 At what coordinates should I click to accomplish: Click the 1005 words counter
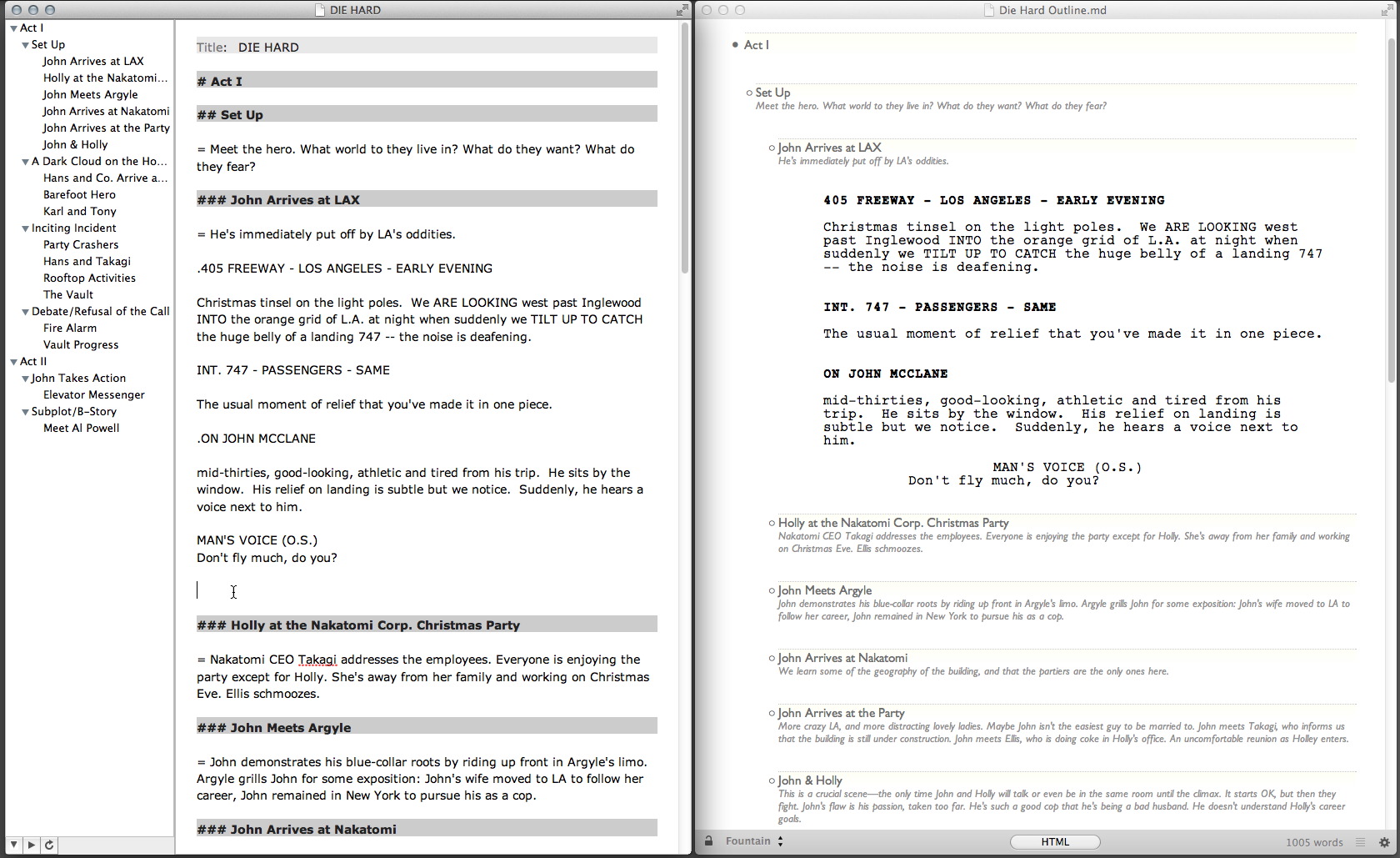[1313, 842]
